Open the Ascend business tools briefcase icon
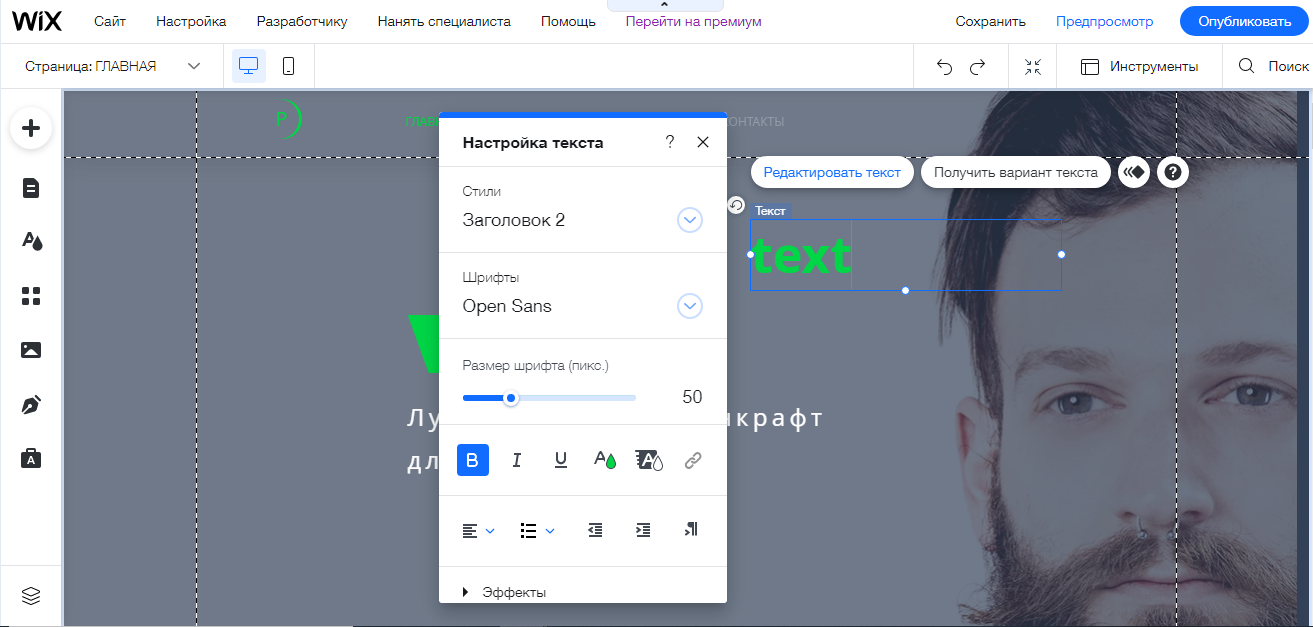 pyautogui.click(x=31, y=458)
